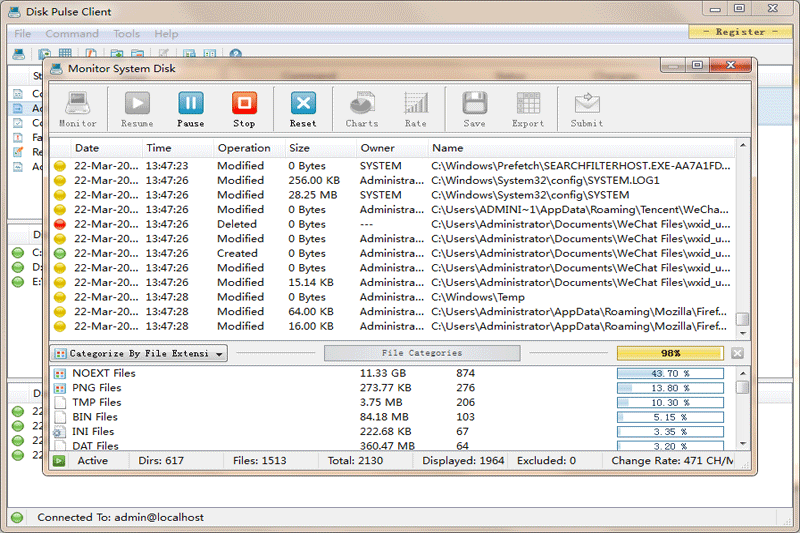Screen dimensions: 800x533
Task: Pause the disk monitoring
Action: click(191, 109)
